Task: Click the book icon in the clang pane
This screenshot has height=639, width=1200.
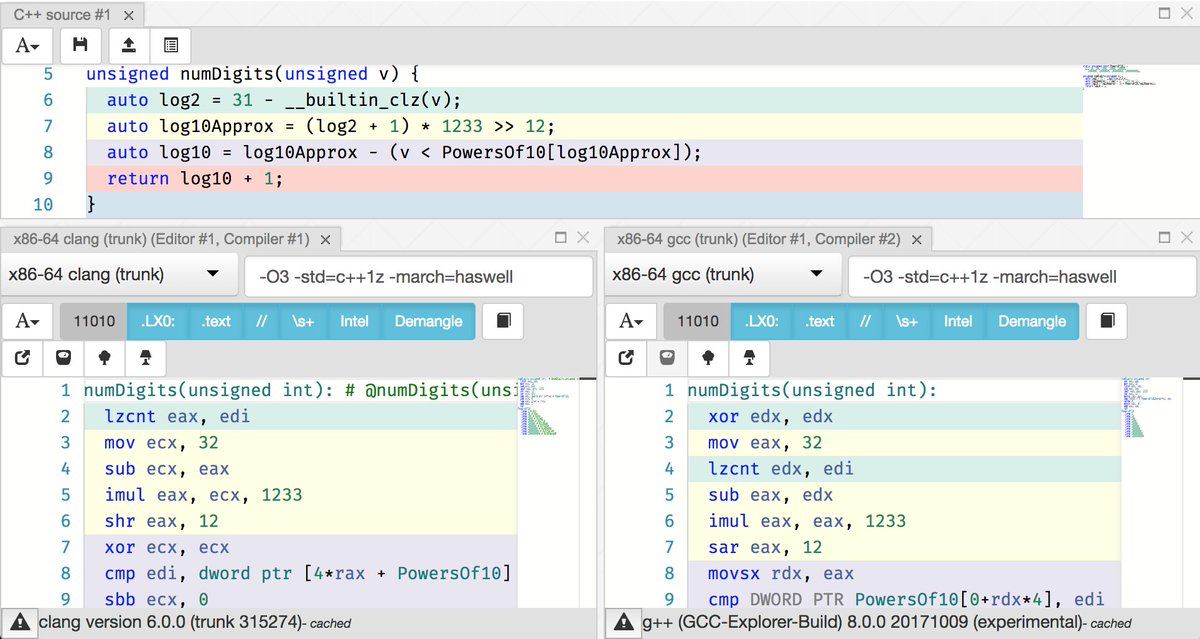Action: click(x=503, y=321)
